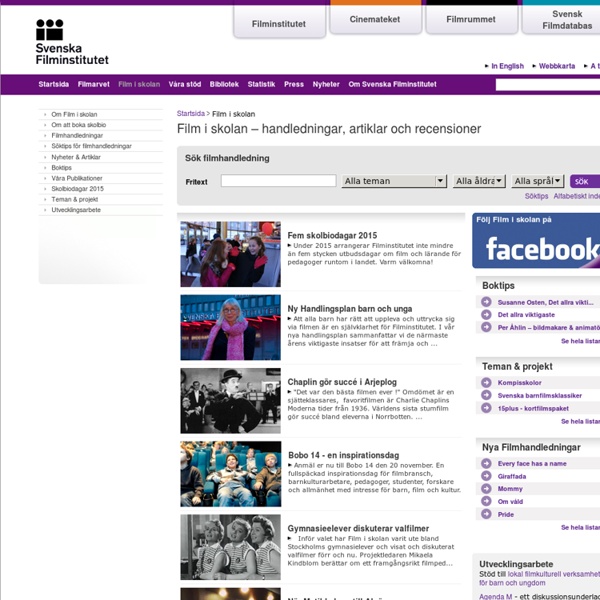Open Utvecklingsarbete in the sidebar
Screen dimensions: 600x600
pos(76,210)
